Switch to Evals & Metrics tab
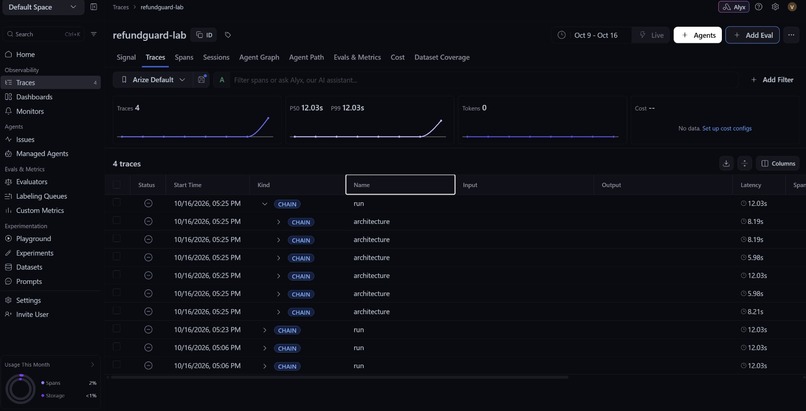 point(357,58)
